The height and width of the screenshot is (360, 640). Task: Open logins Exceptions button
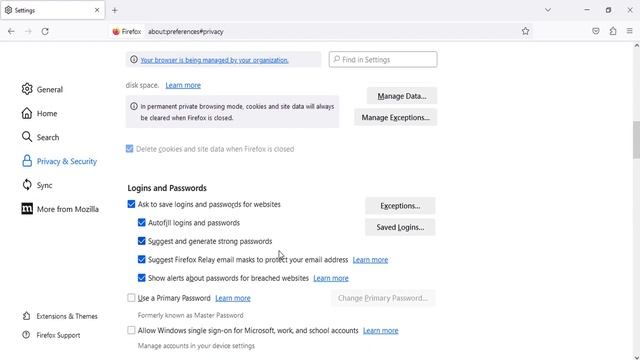[400, 206]
